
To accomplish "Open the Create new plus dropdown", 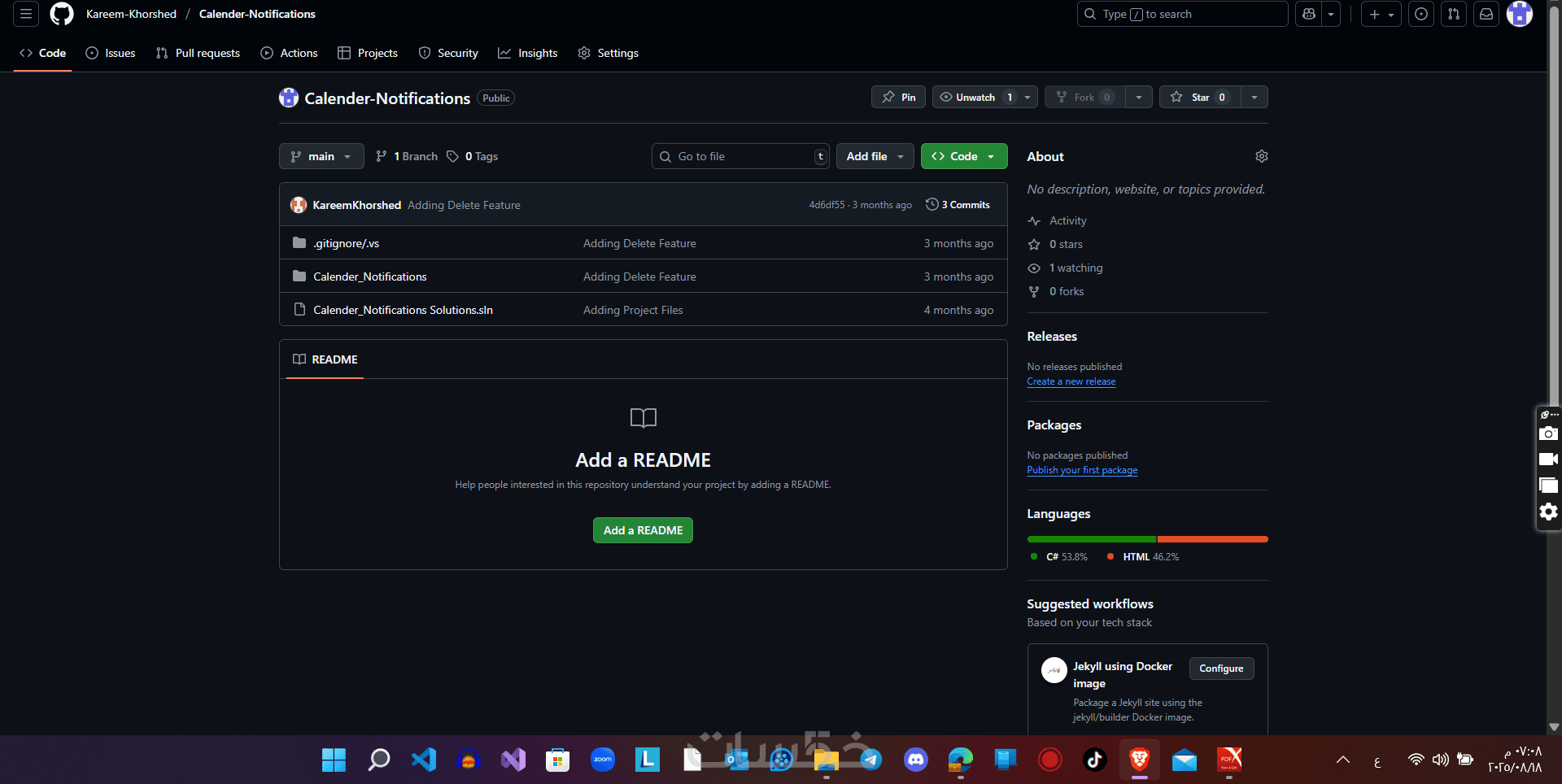I will [1381, 14].
